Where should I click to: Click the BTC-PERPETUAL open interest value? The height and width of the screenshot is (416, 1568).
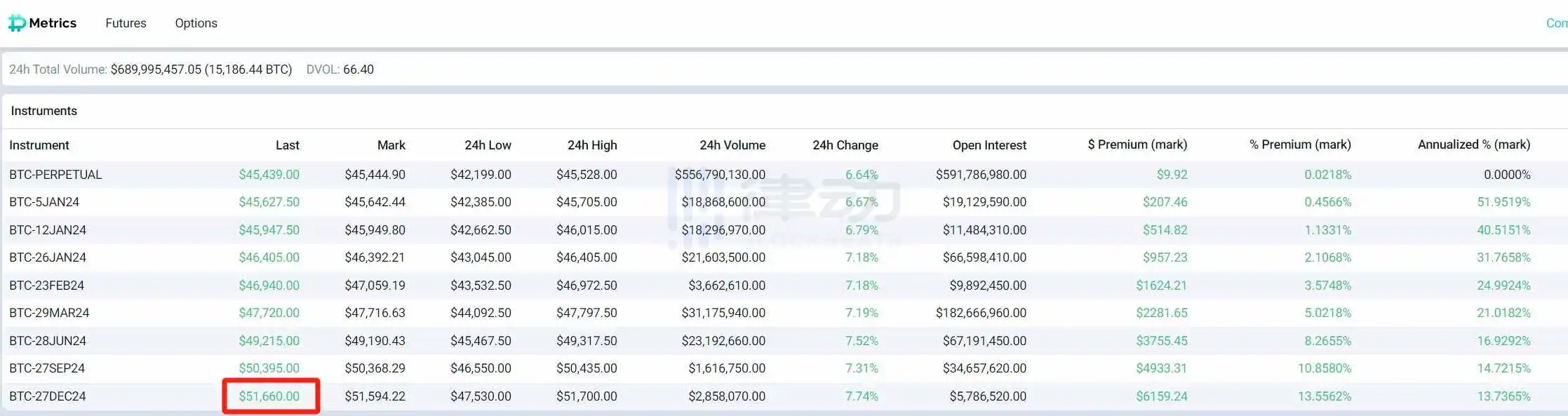click(980, 175)
